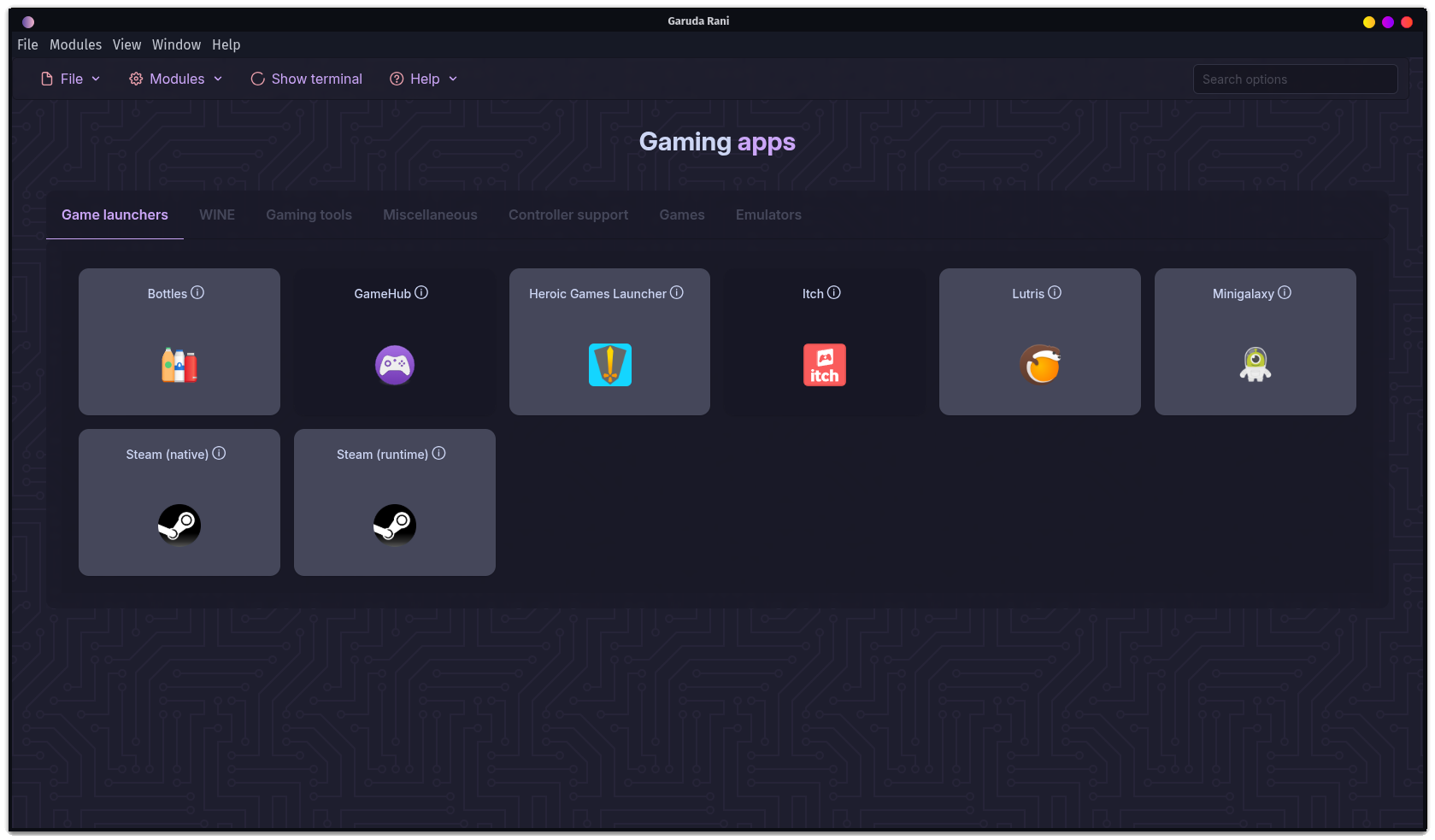The height and width of the screenshot is (840, 1435).
Task: Go to the Controller support tab
Action: (568, 214)
